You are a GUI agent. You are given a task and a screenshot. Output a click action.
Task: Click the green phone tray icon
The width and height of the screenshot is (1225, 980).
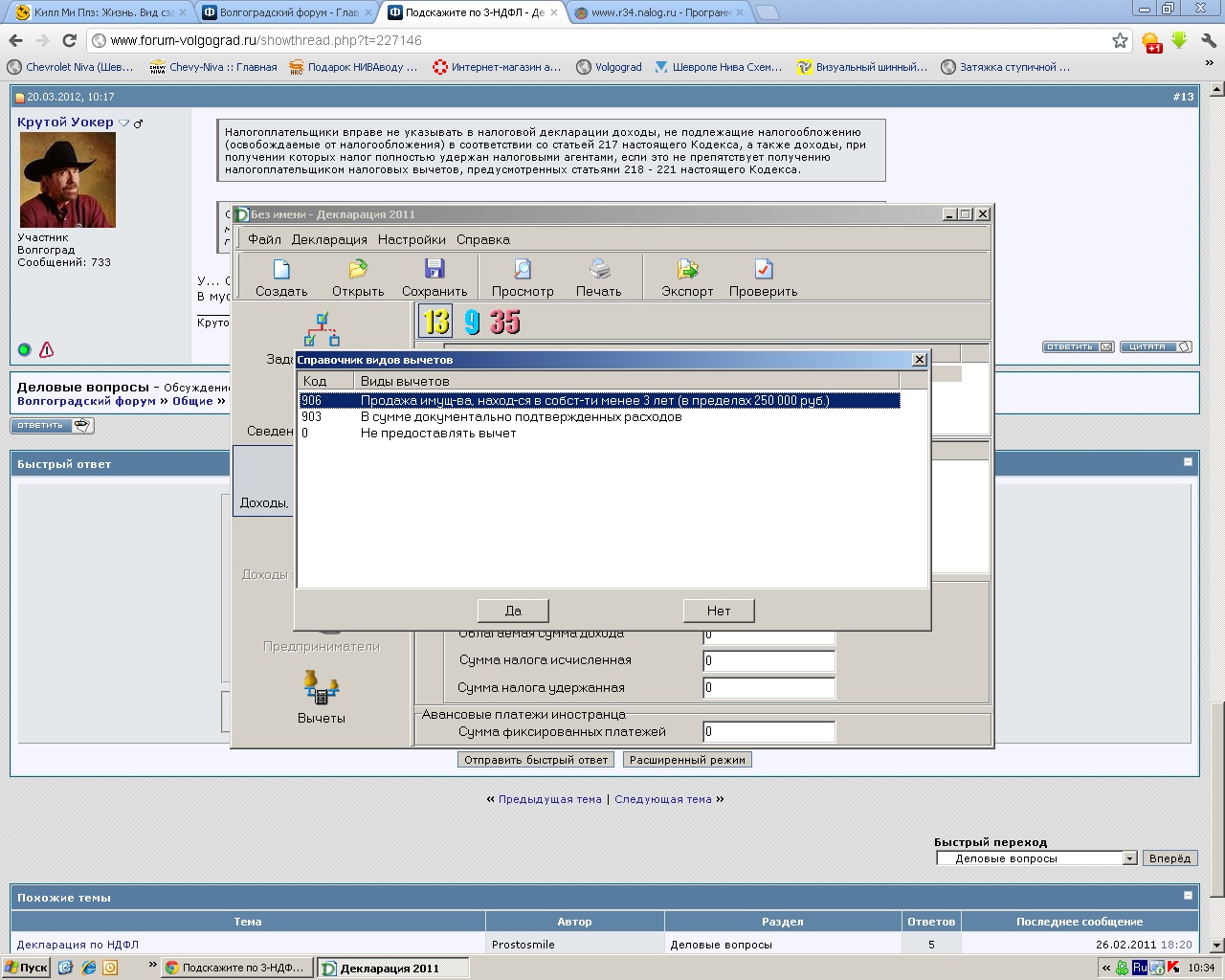coord(1122,968)
